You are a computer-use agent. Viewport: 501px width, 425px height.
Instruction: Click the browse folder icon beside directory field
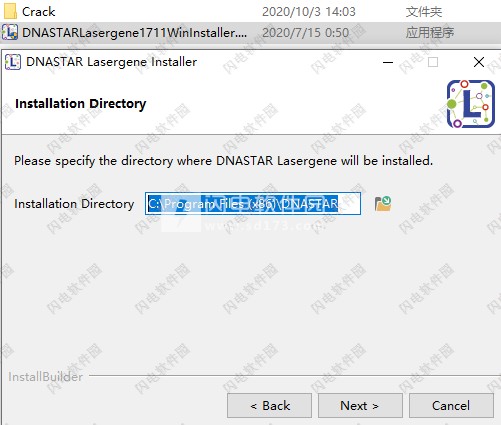[x=383, y=204]
